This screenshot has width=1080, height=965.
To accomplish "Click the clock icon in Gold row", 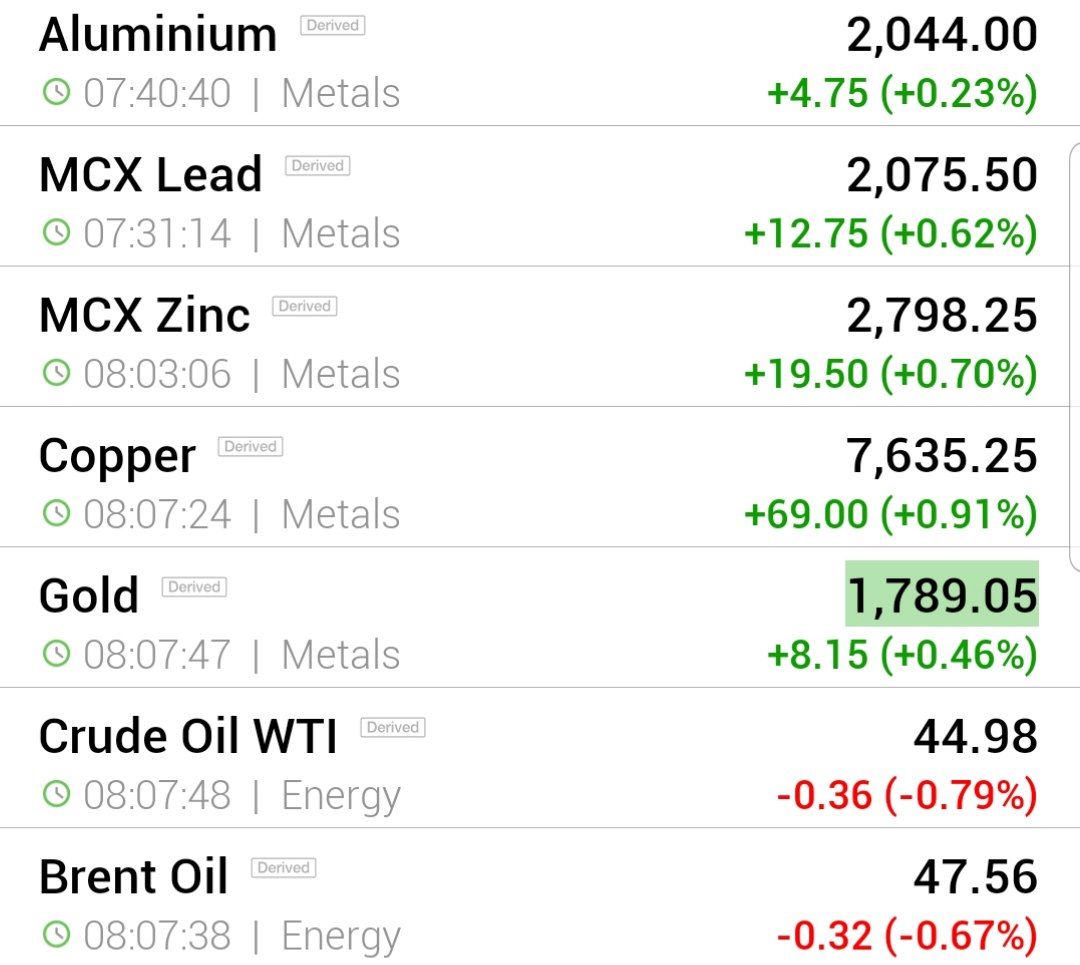I will click(x=56, y=654).
